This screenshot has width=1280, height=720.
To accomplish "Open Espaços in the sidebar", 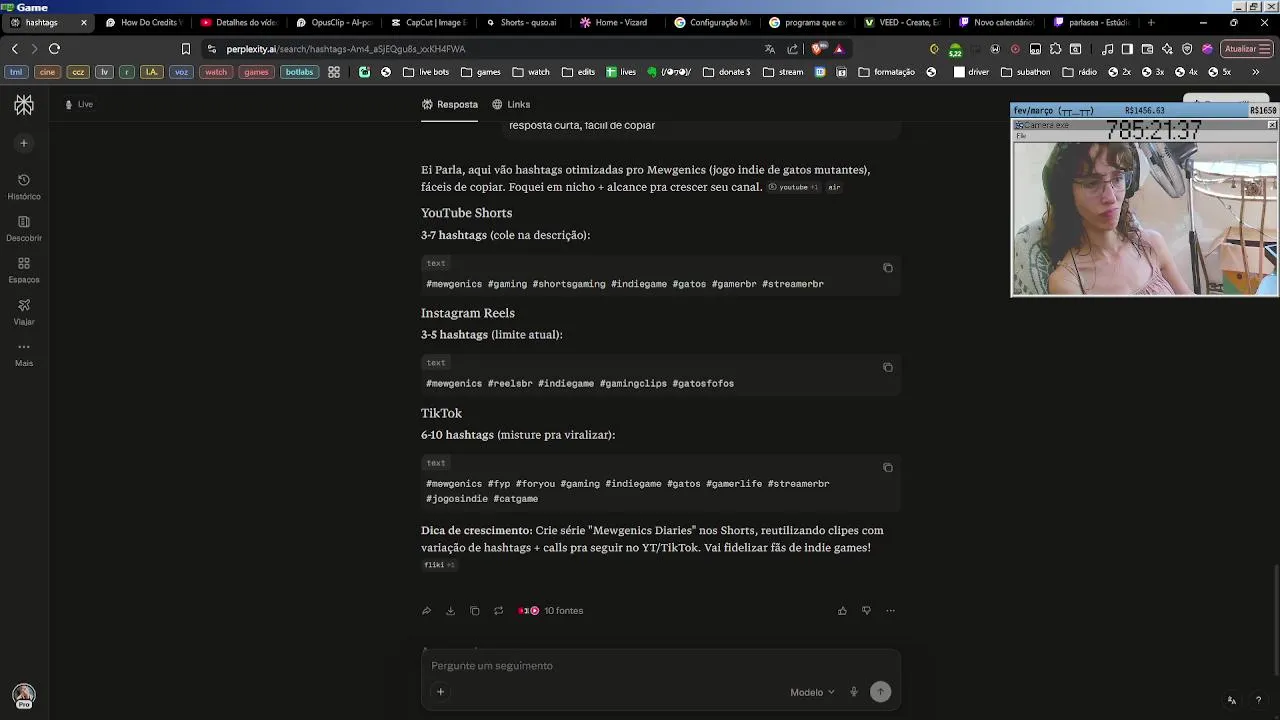I will click(x=24, y=270).
